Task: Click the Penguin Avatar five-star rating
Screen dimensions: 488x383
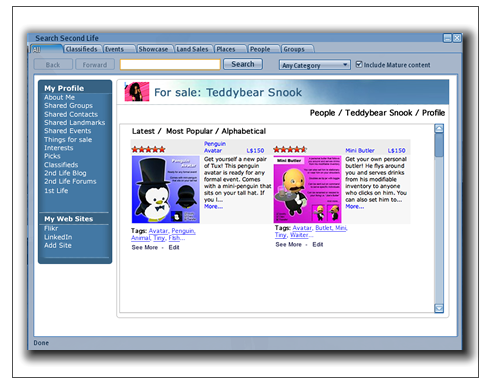Action: 148,149
